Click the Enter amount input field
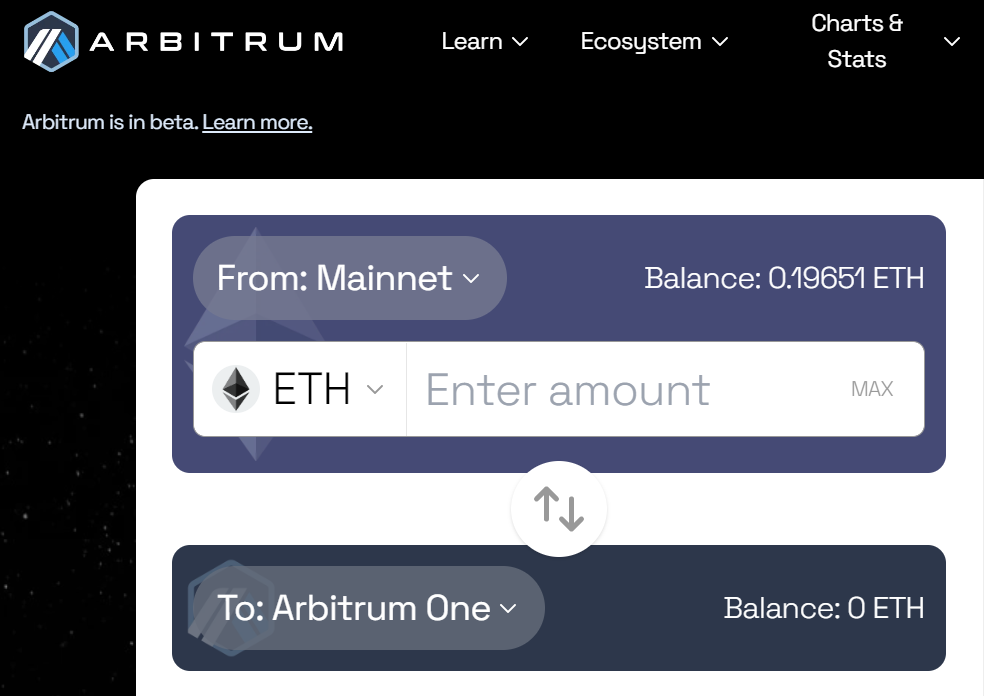 [x=620, y=389]
